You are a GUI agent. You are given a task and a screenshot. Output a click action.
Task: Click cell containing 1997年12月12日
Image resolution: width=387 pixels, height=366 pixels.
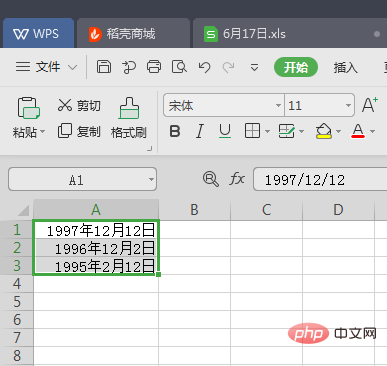coord(96,230)
